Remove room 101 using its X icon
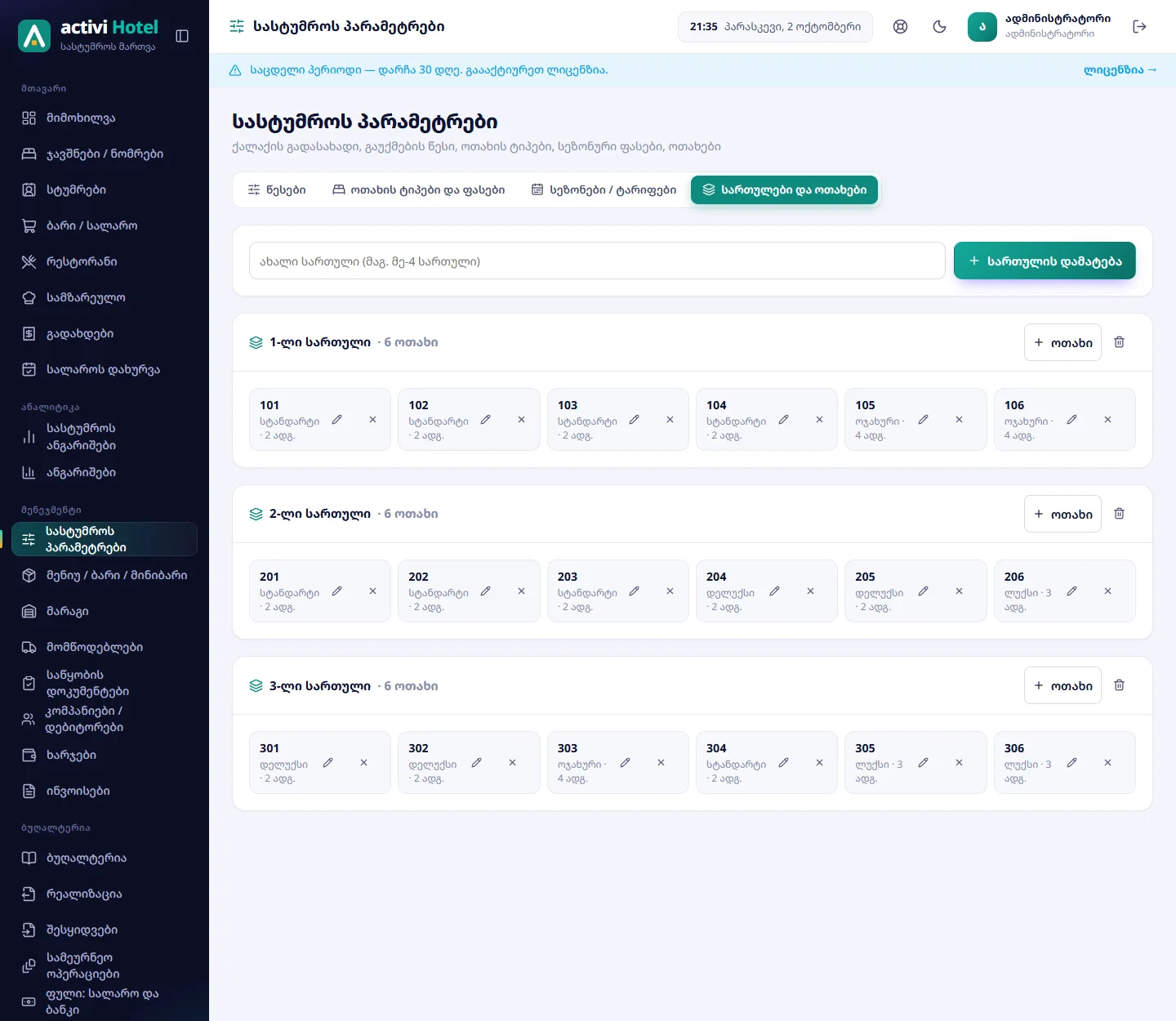Screen dimensions: 1176x1021 (x=372, y=420)
